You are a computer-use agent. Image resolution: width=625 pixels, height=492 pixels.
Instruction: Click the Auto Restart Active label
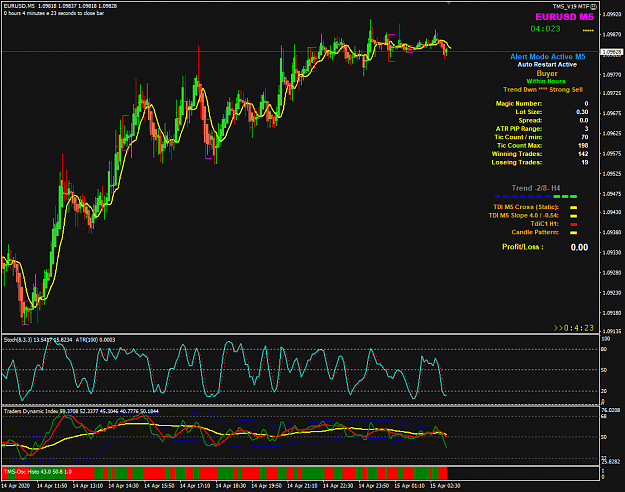547,65
